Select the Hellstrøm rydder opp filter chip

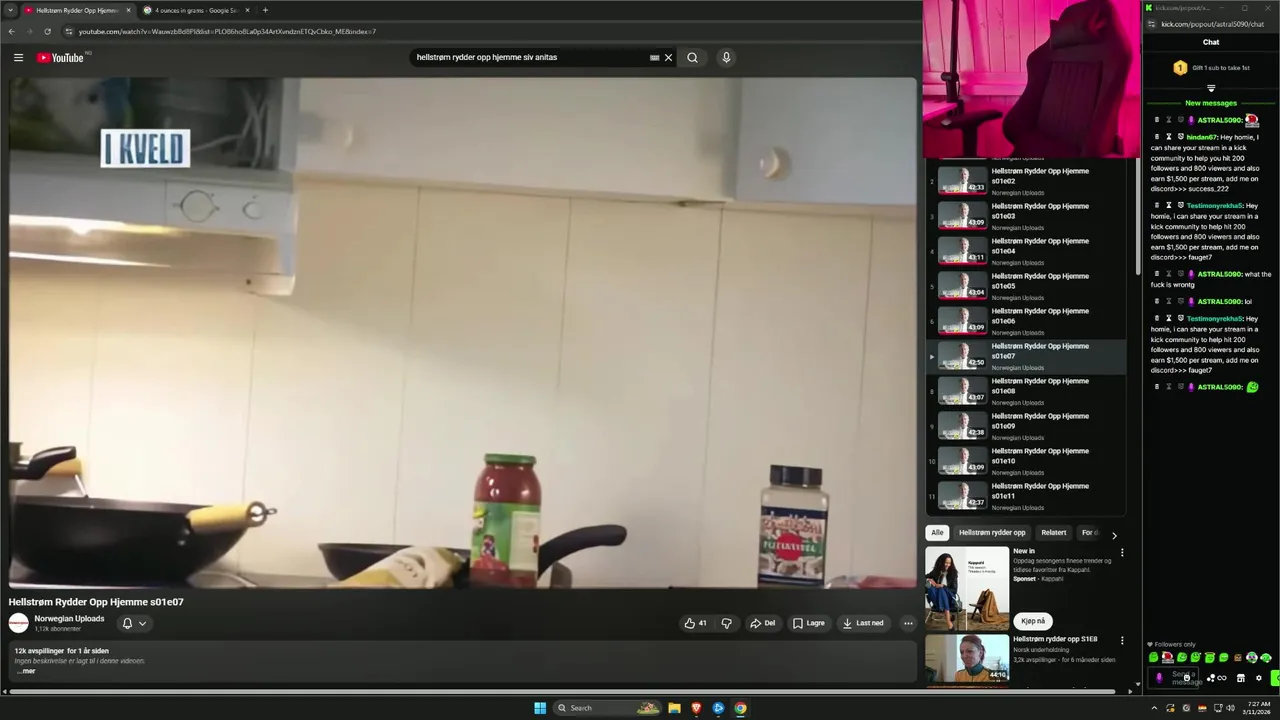[x=992, y=533]
